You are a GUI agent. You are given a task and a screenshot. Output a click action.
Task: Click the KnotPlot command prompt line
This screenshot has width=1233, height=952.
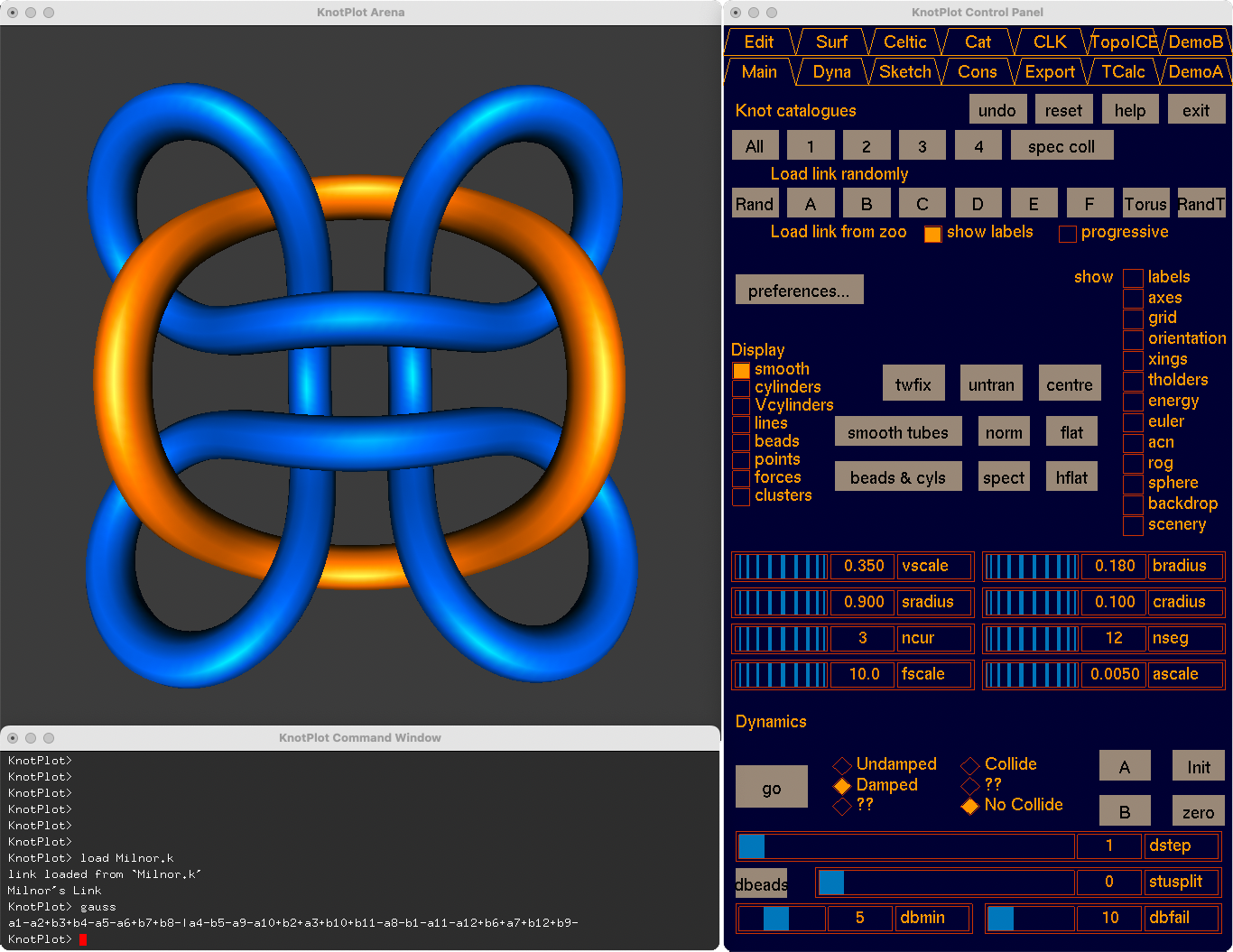point(361,939)
